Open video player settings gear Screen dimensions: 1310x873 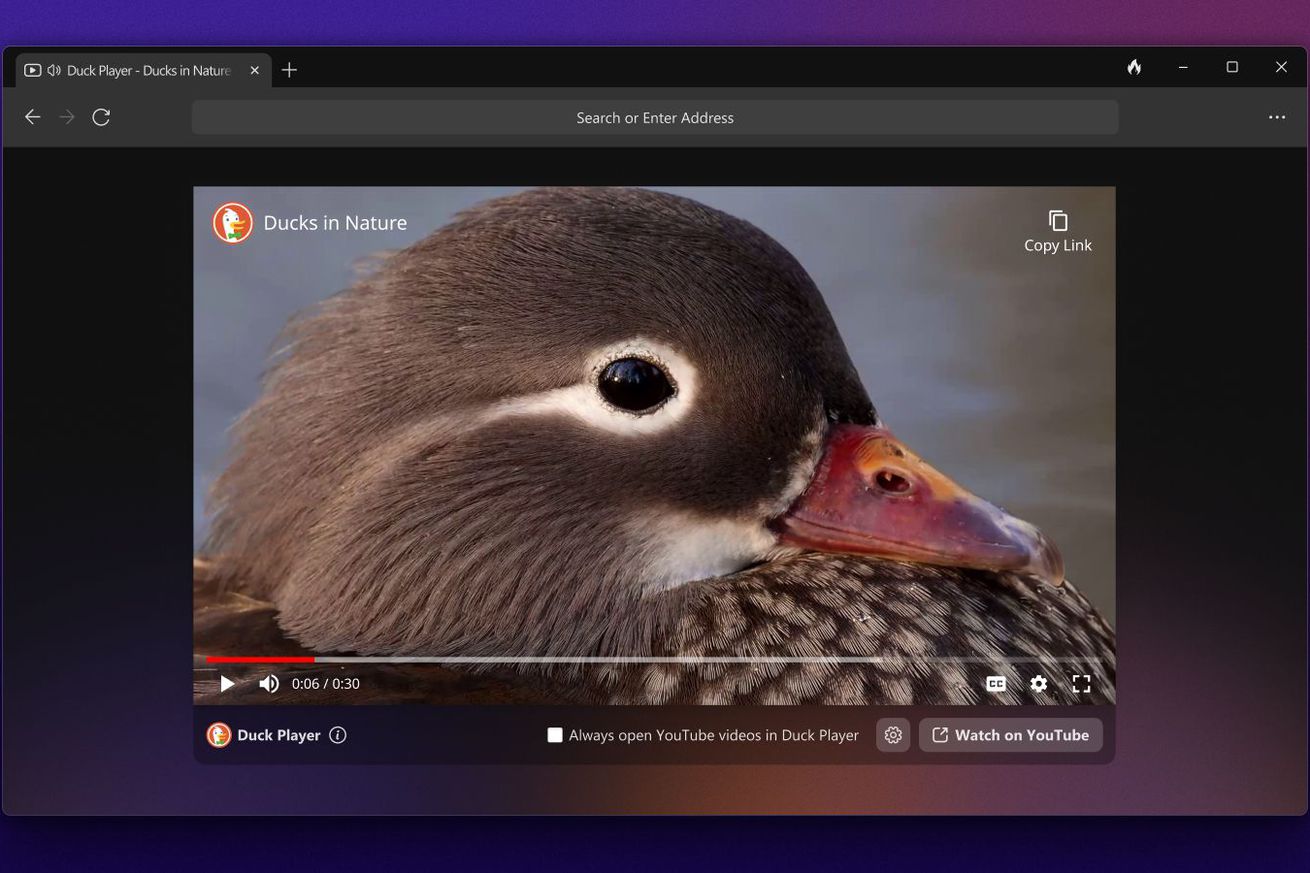(1039, 684)
